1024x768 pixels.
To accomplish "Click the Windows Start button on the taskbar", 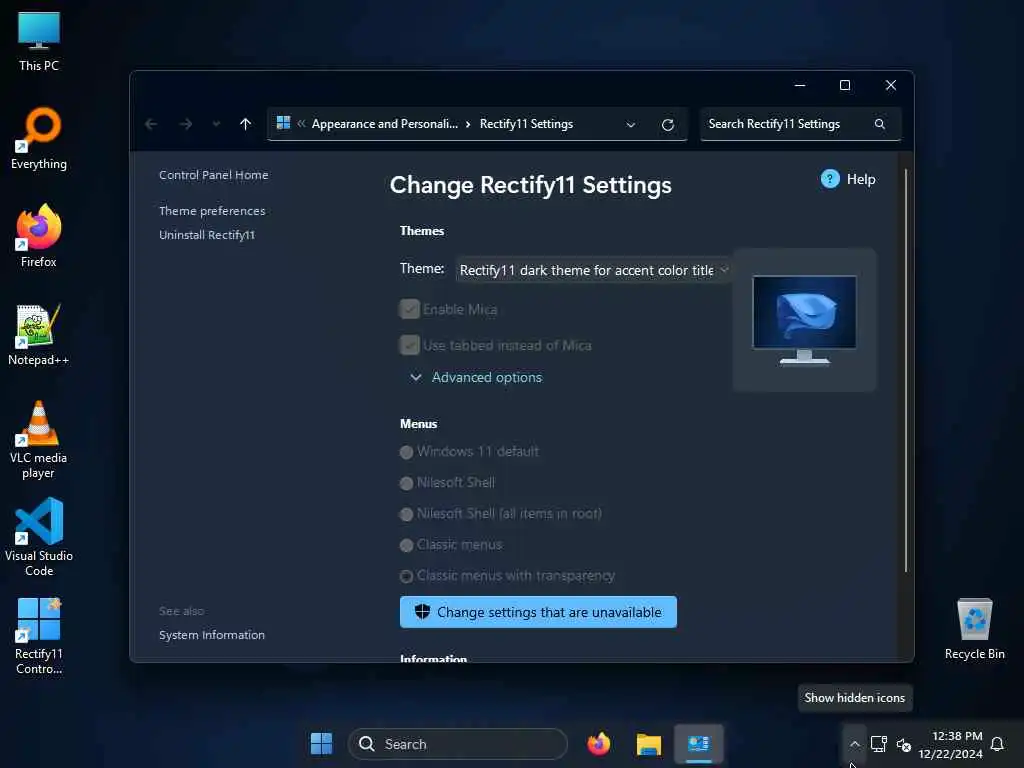I will coord(321,744).
